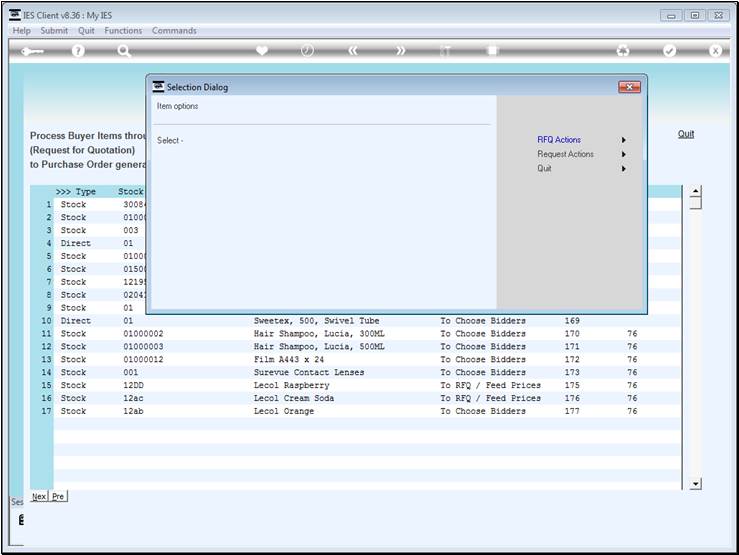739x555 pixels.
Task: Click the Pre button below the list
Action: click(58, 496)
